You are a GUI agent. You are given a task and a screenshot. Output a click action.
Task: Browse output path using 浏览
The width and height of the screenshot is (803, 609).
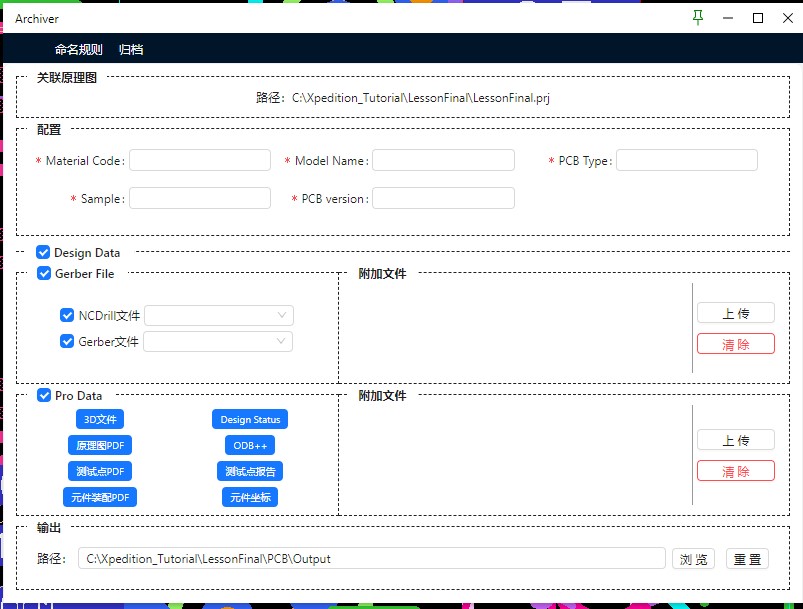pyautogui.click(x=694, y=558)
